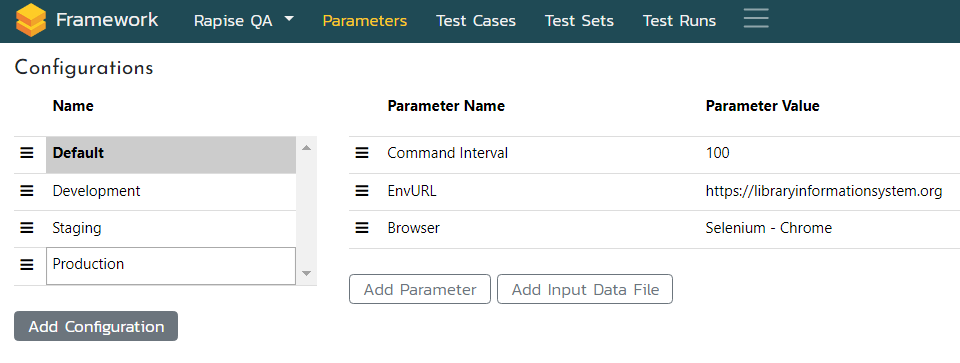Select the Development configuration
The height and width of the screenshot is (363, 960).
click(171, 192)
